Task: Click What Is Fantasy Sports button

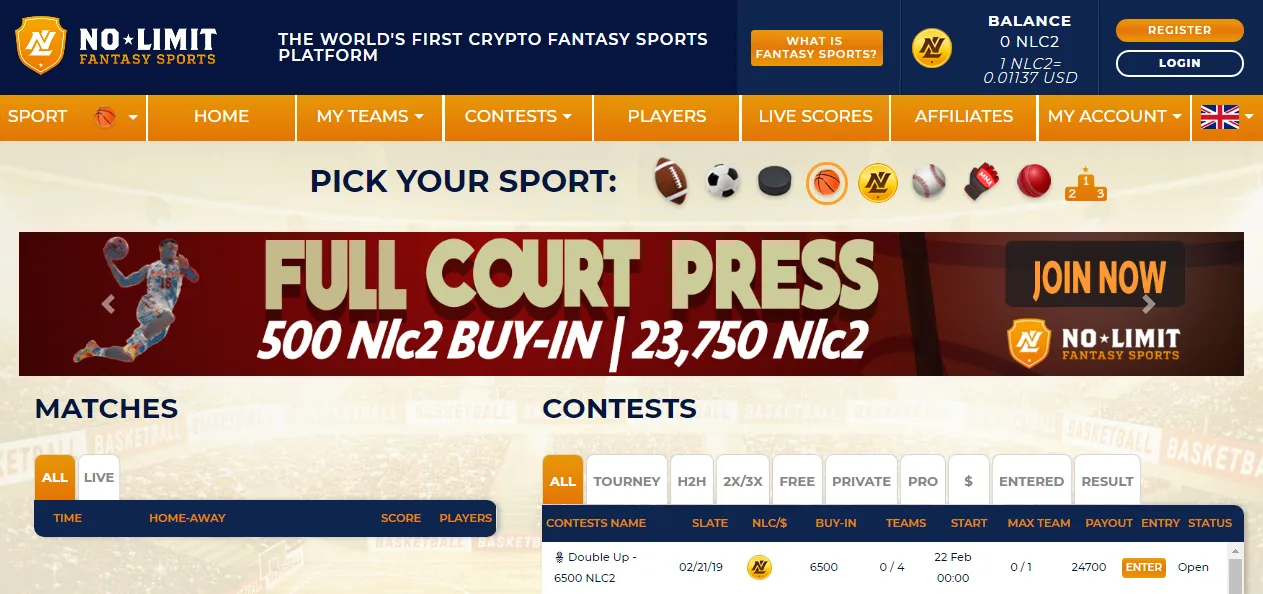Action: point(817,48)
